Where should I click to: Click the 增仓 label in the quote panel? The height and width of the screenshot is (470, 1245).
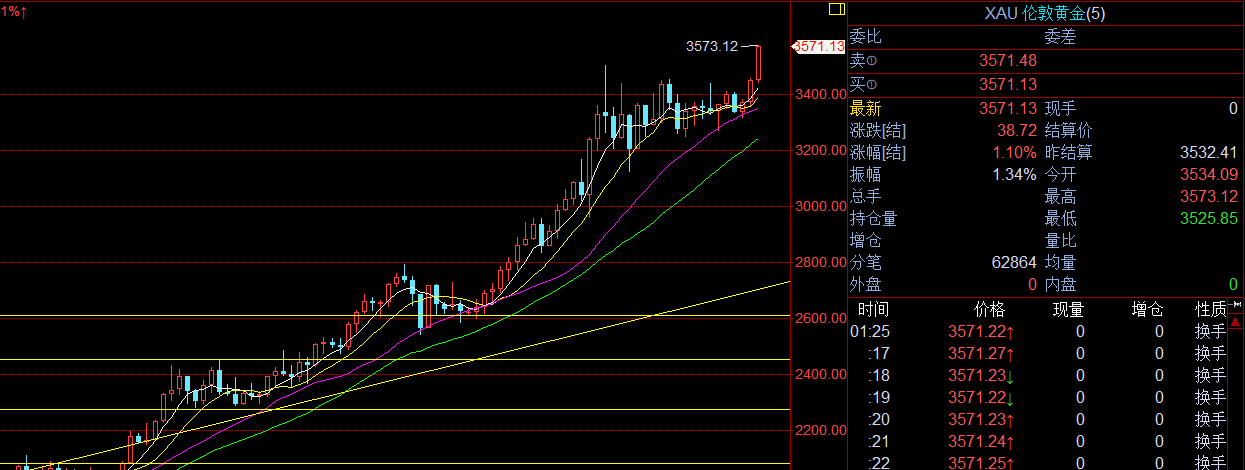(866, 240)
